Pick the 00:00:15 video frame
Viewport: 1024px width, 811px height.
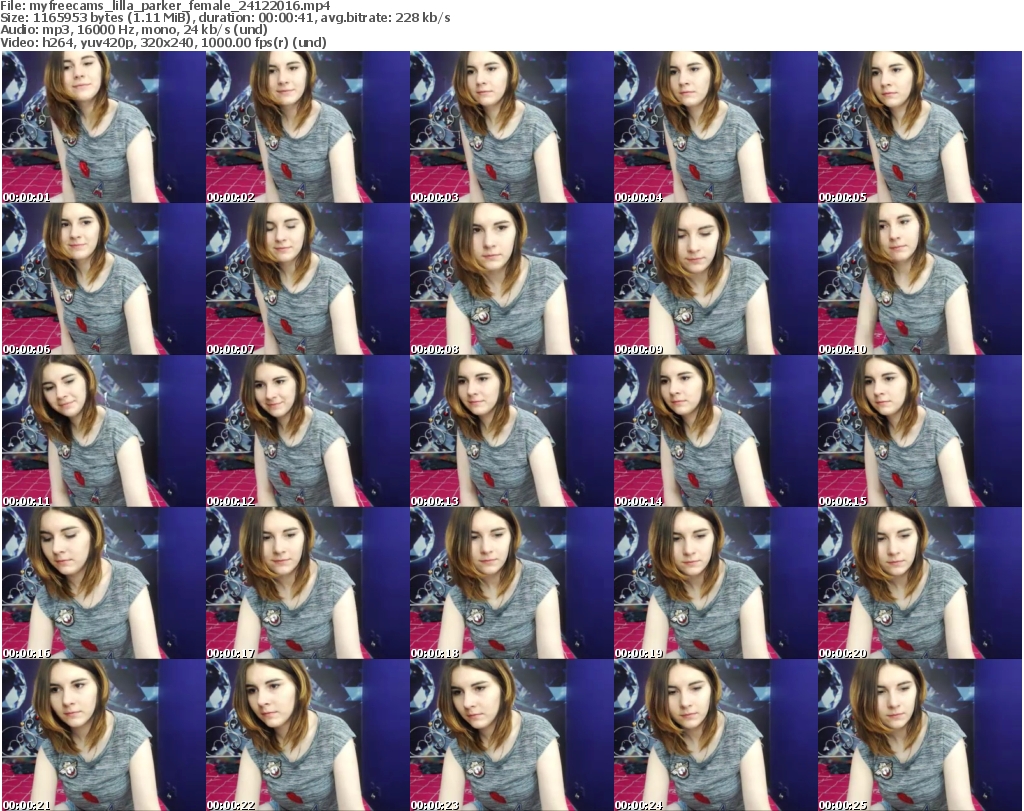click(920, 431)
